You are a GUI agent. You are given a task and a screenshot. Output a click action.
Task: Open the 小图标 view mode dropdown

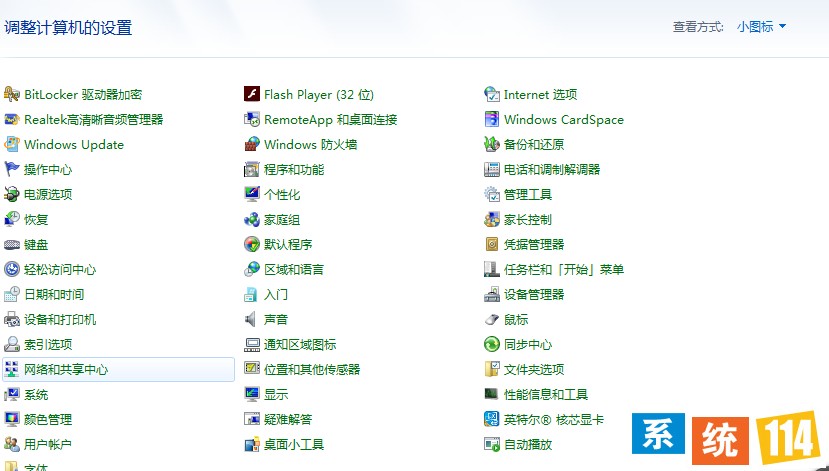click(x=761, y=26)
